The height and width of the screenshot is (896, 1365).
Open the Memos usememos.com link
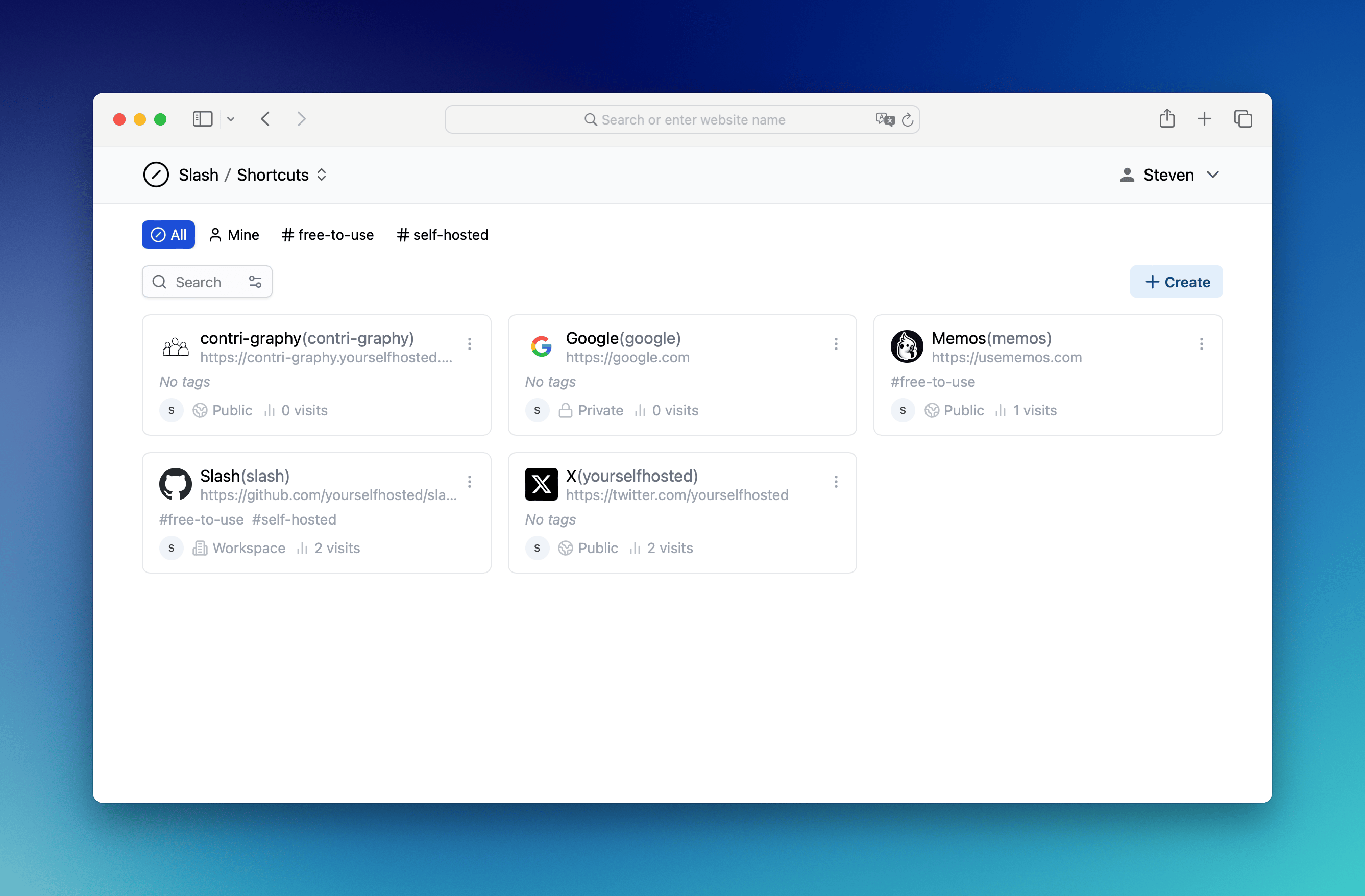(x=1007, y=357)
